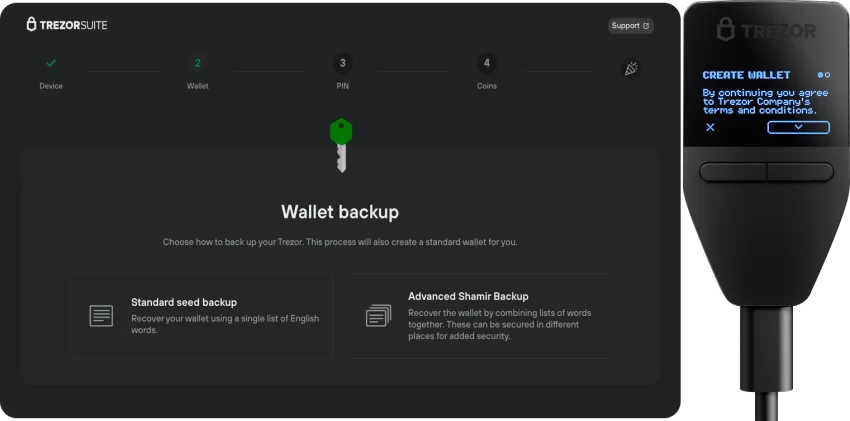The image size is (850, 421).
Task: Click the Standard seed backup list icon
Action: pos(101,316)
